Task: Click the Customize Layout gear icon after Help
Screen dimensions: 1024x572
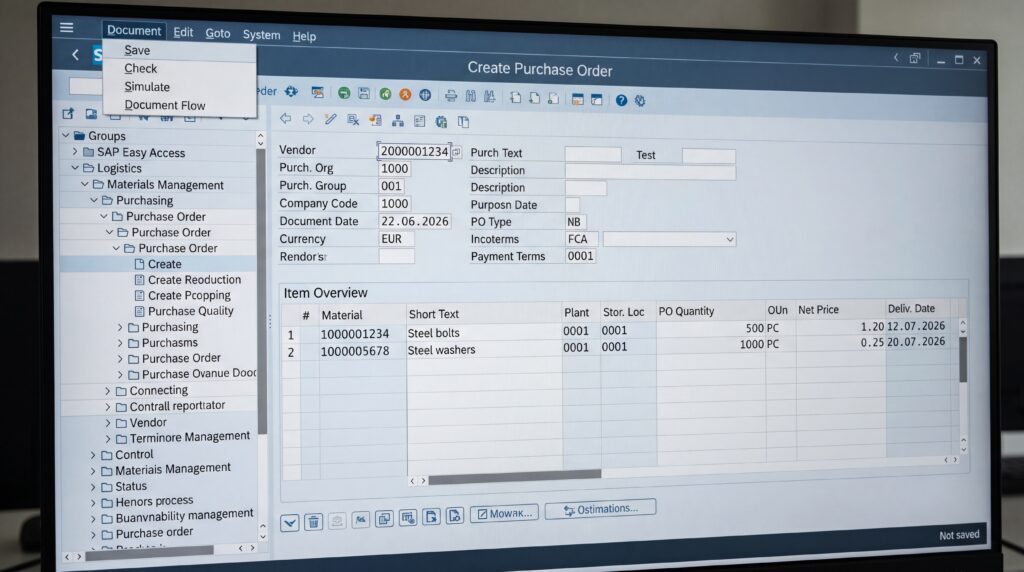Action: pyautogui.click(x=640, y=101)
